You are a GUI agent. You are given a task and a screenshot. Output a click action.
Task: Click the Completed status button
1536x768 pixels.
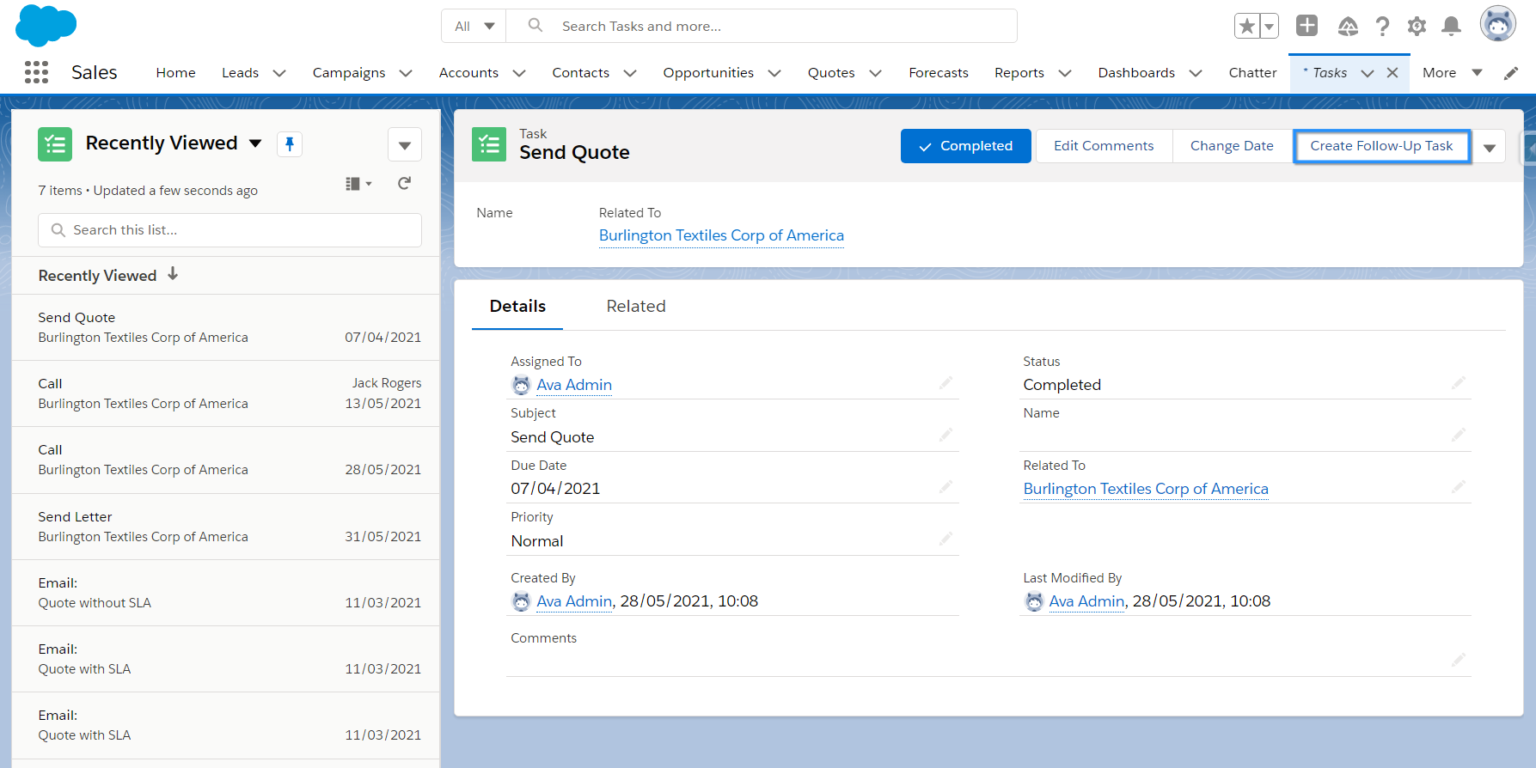pos(965,145)
